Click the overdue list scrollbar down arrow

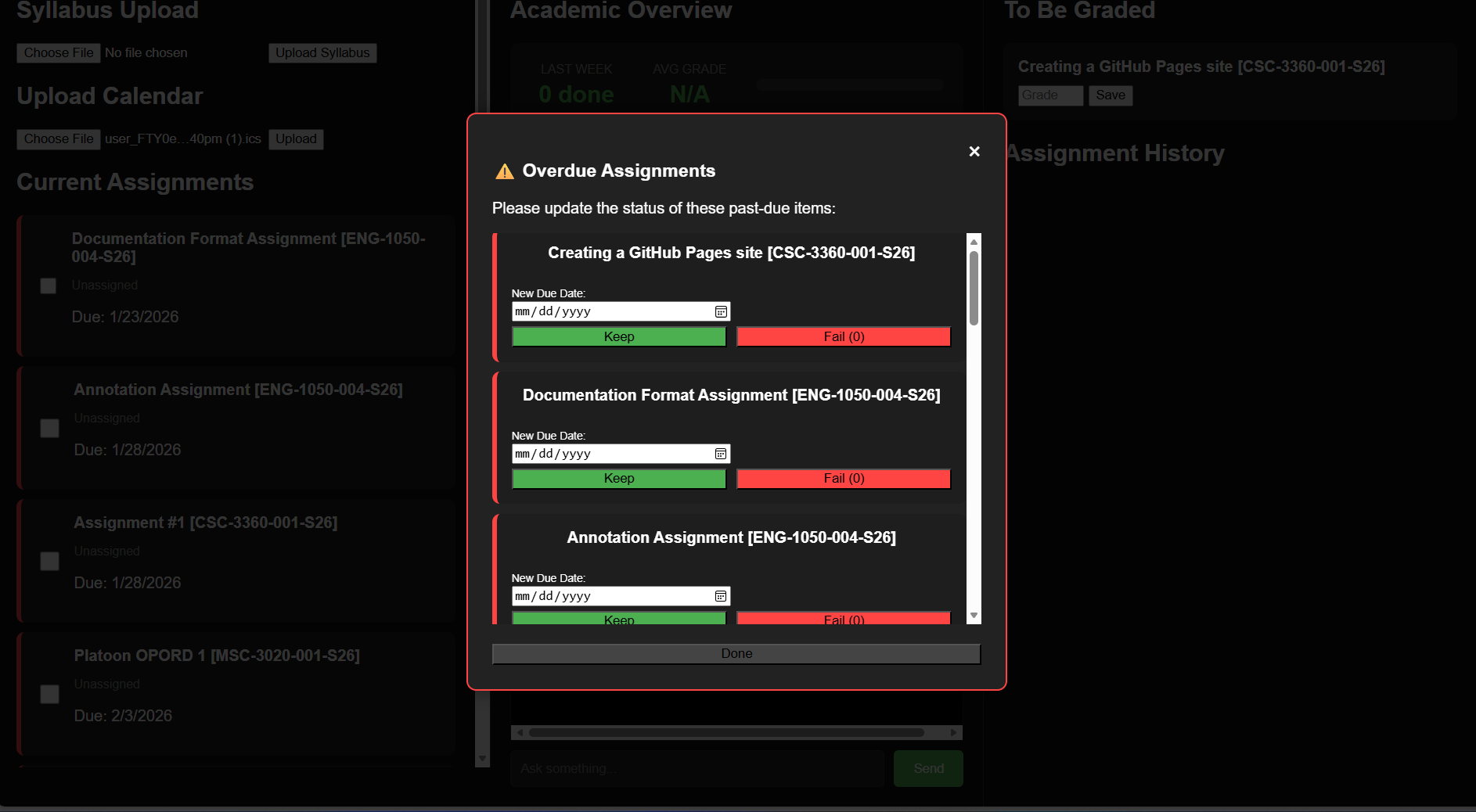pos(974,616)
